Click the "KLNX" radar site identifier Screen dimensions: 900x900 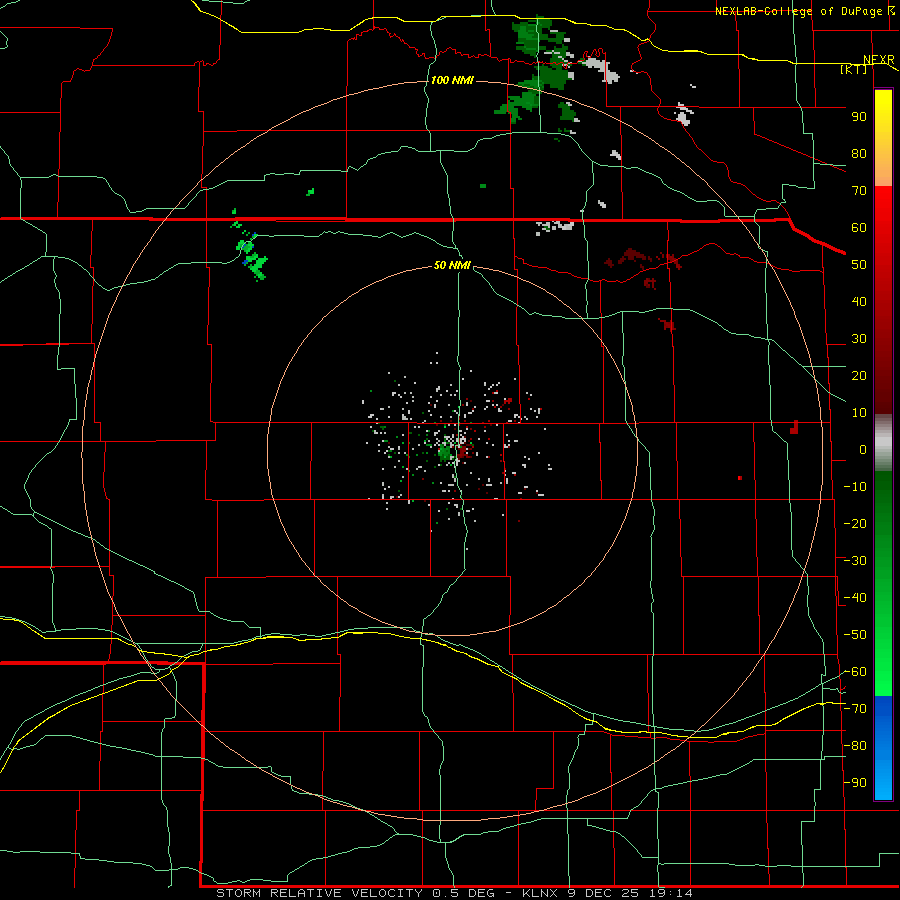(542, 893)
